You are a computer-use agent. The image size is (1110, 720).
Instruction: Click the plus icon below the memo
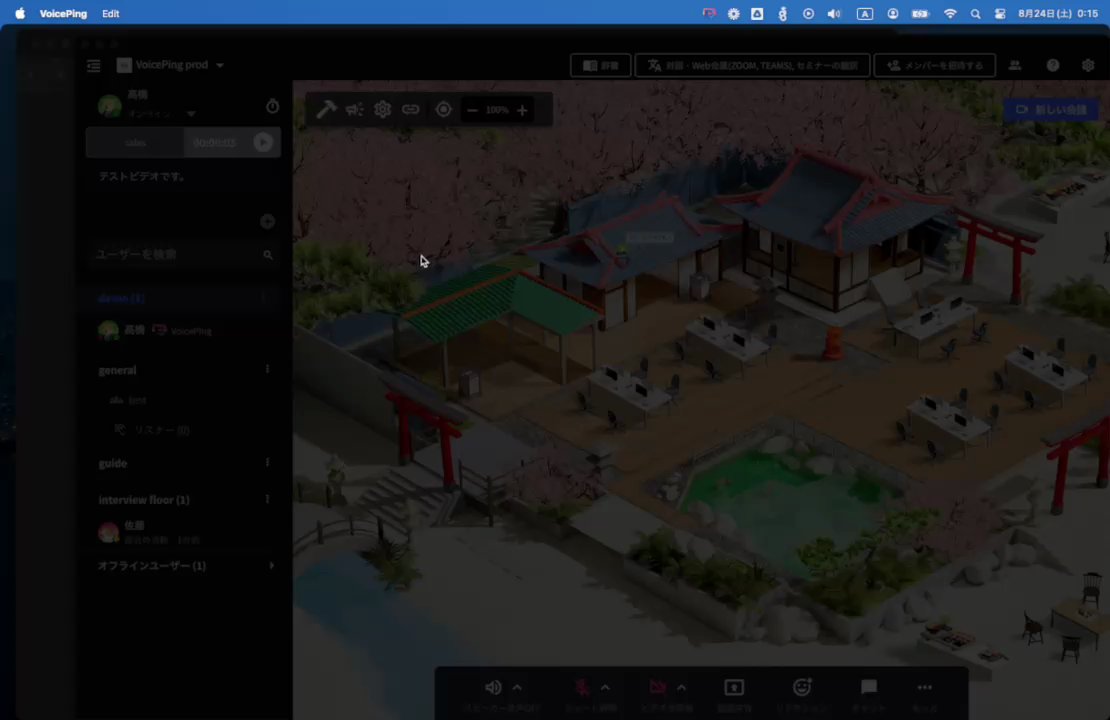267,222
